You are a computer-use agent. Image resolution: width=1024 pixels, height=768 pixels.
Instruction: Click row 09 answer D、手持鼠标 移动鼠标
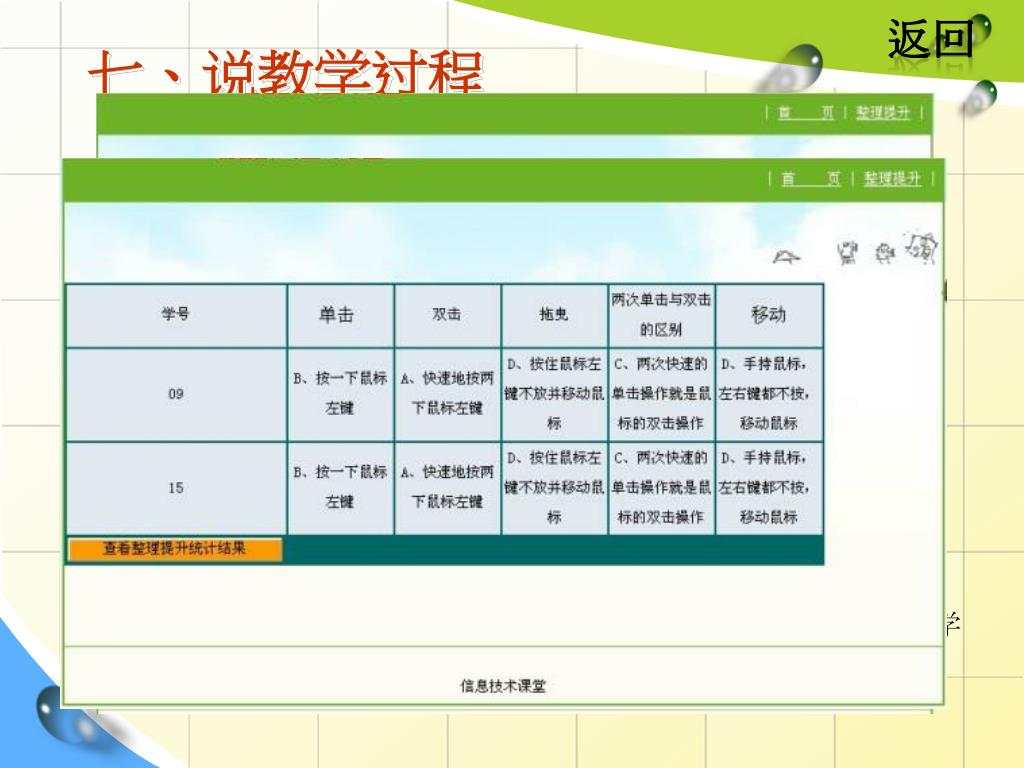769,394
